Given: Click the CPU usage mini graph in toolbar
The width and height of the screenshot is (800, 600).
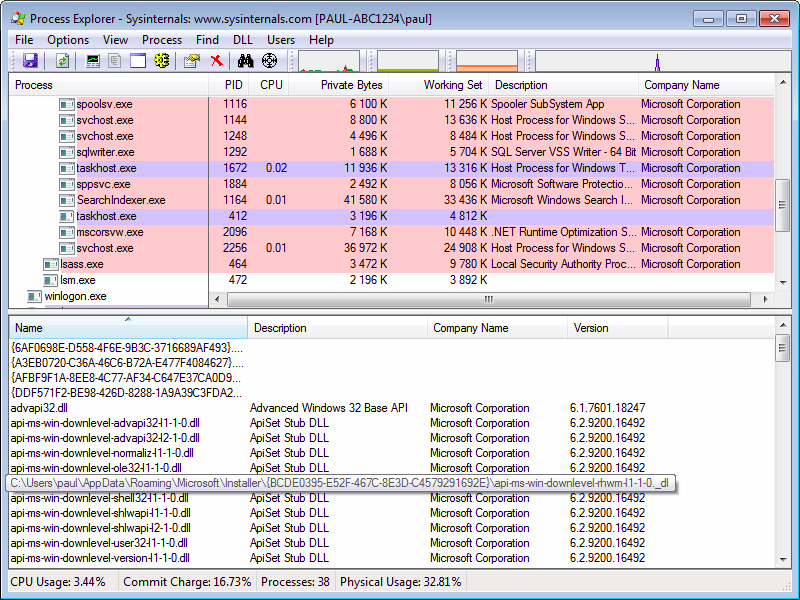Looking at the screenshot, I should [x=329, y=62].
